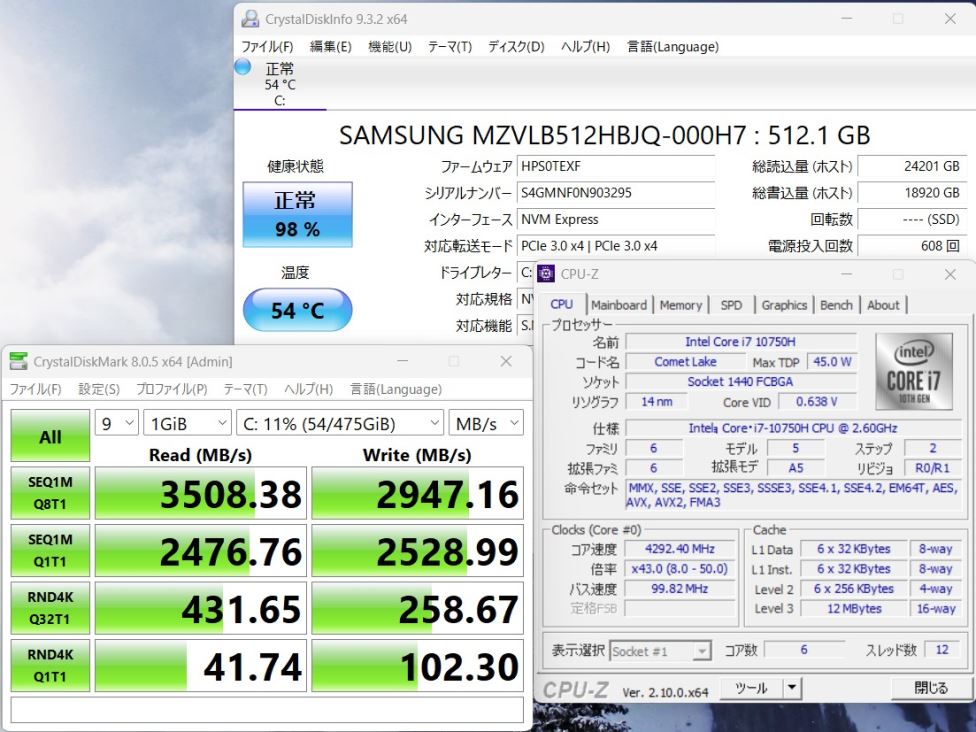Select the blue status orb for disk C:
The width and height of the screenshot is (976, 732).
[243, 67]
